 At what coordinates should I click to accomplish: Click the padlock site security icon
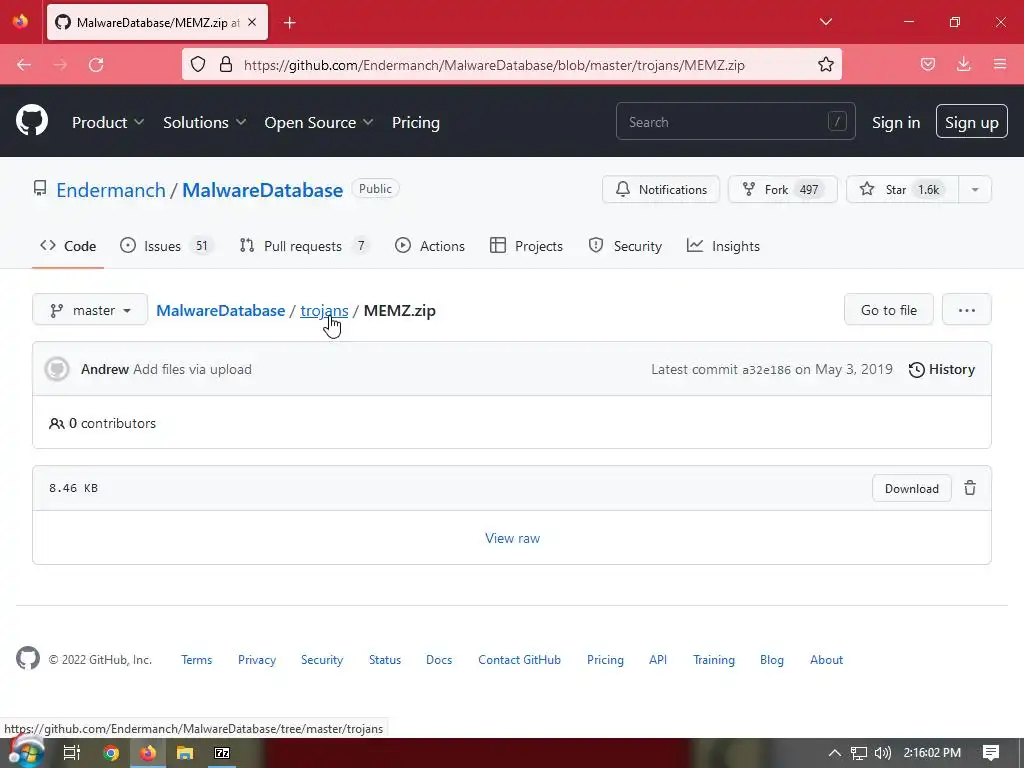(226, 65)
